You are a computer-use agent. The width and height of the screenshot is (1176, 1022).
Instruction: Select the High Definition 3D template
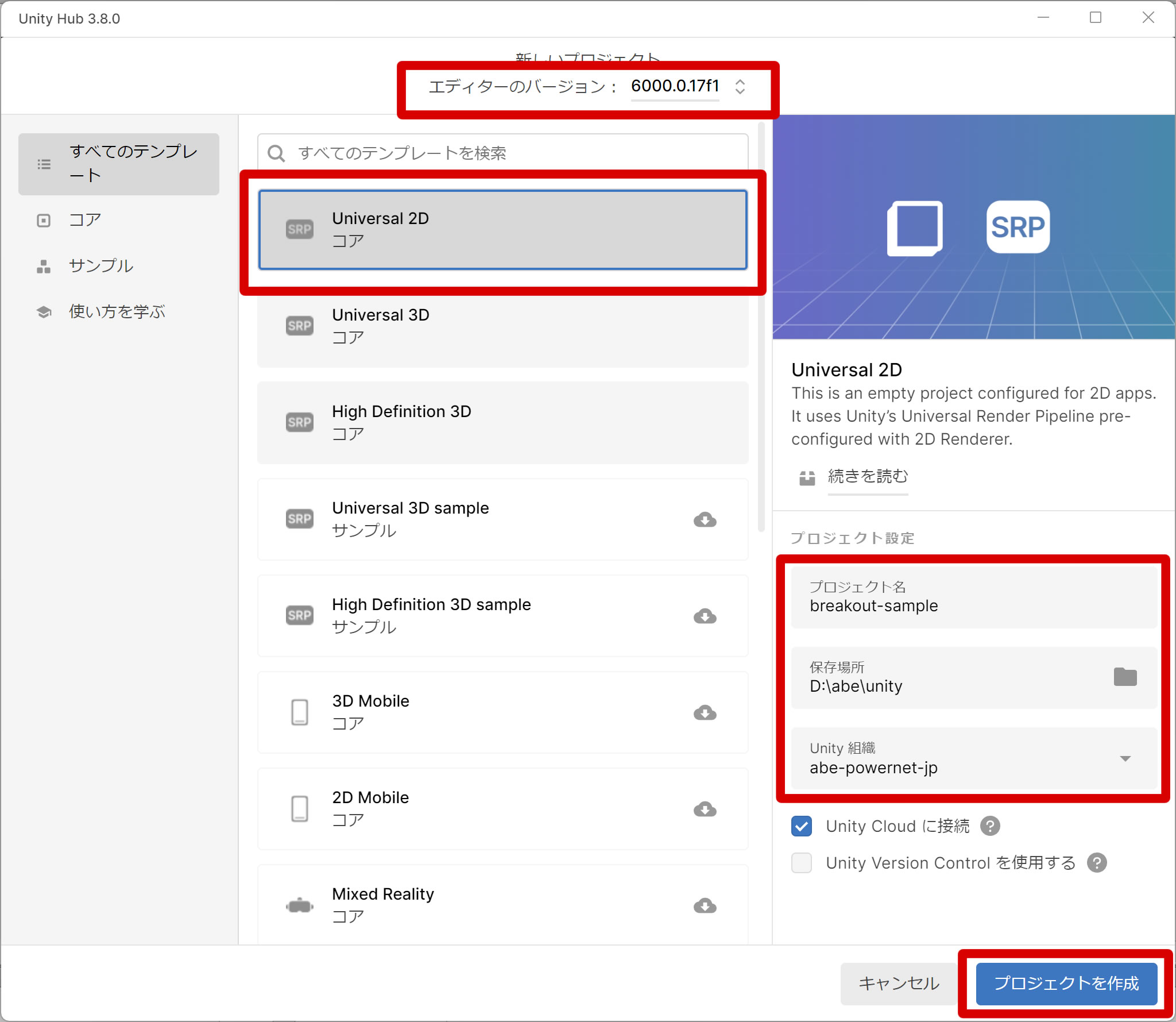[502, 423]
